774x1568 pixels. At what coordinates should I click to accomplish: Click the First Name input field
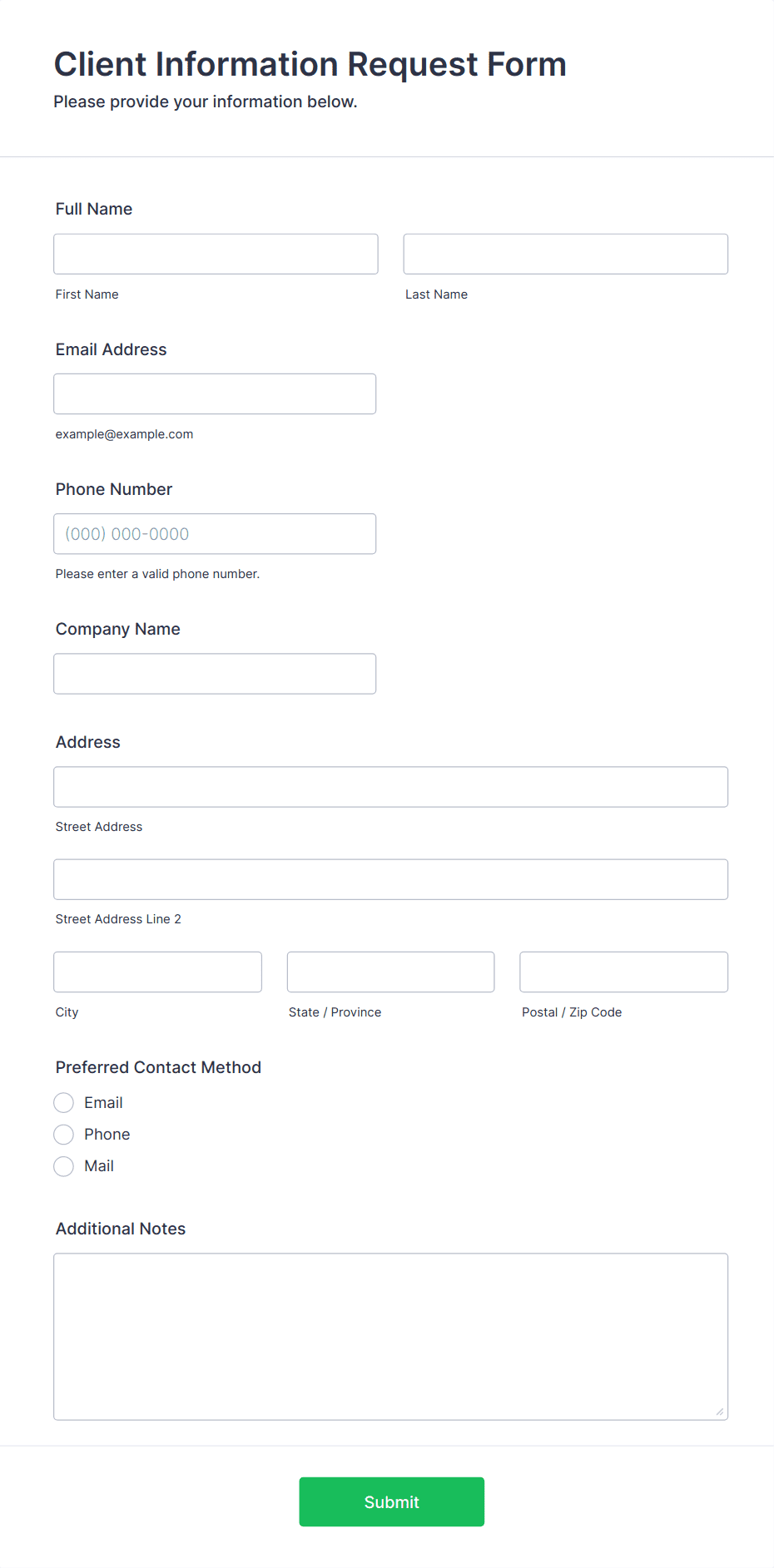[216, 254]
